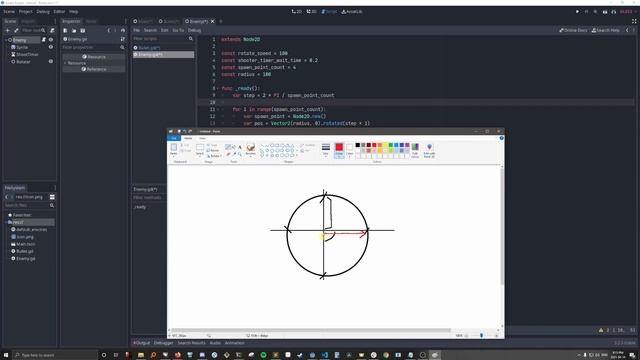The height and width of the screenshot is (360, 640).
Task: Click the Filter scripts search field
Action: pyautogui.click(x=162, y=38)
